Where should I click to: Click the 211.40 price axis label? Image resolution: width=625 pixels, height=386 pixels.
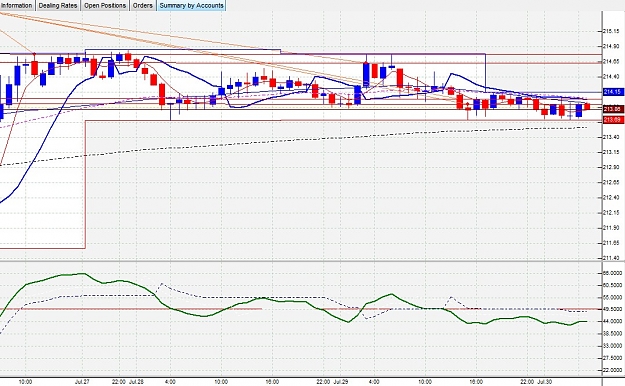tap(612, 258)
